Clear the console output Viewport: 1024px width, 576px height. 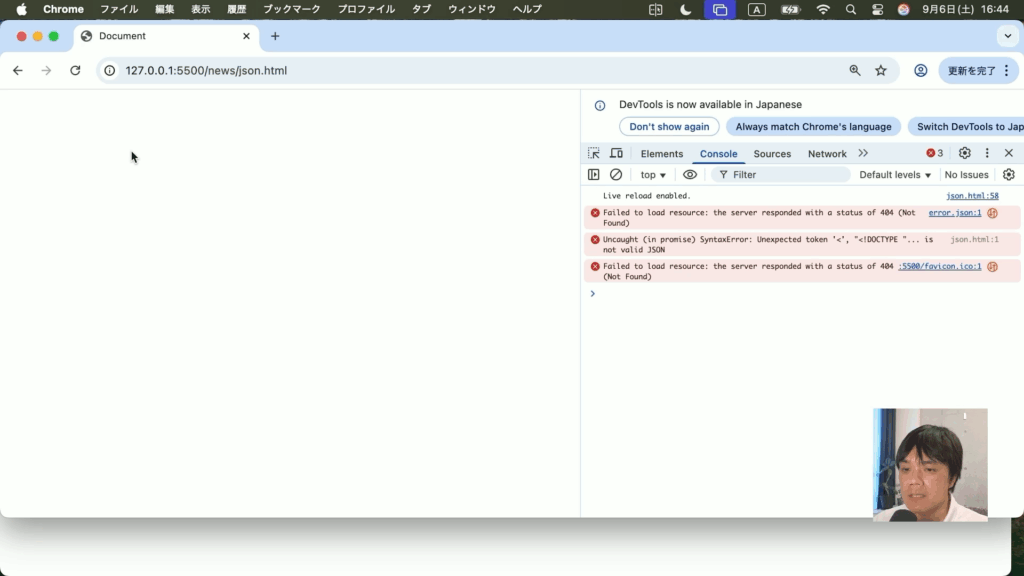tap(616, 175)
